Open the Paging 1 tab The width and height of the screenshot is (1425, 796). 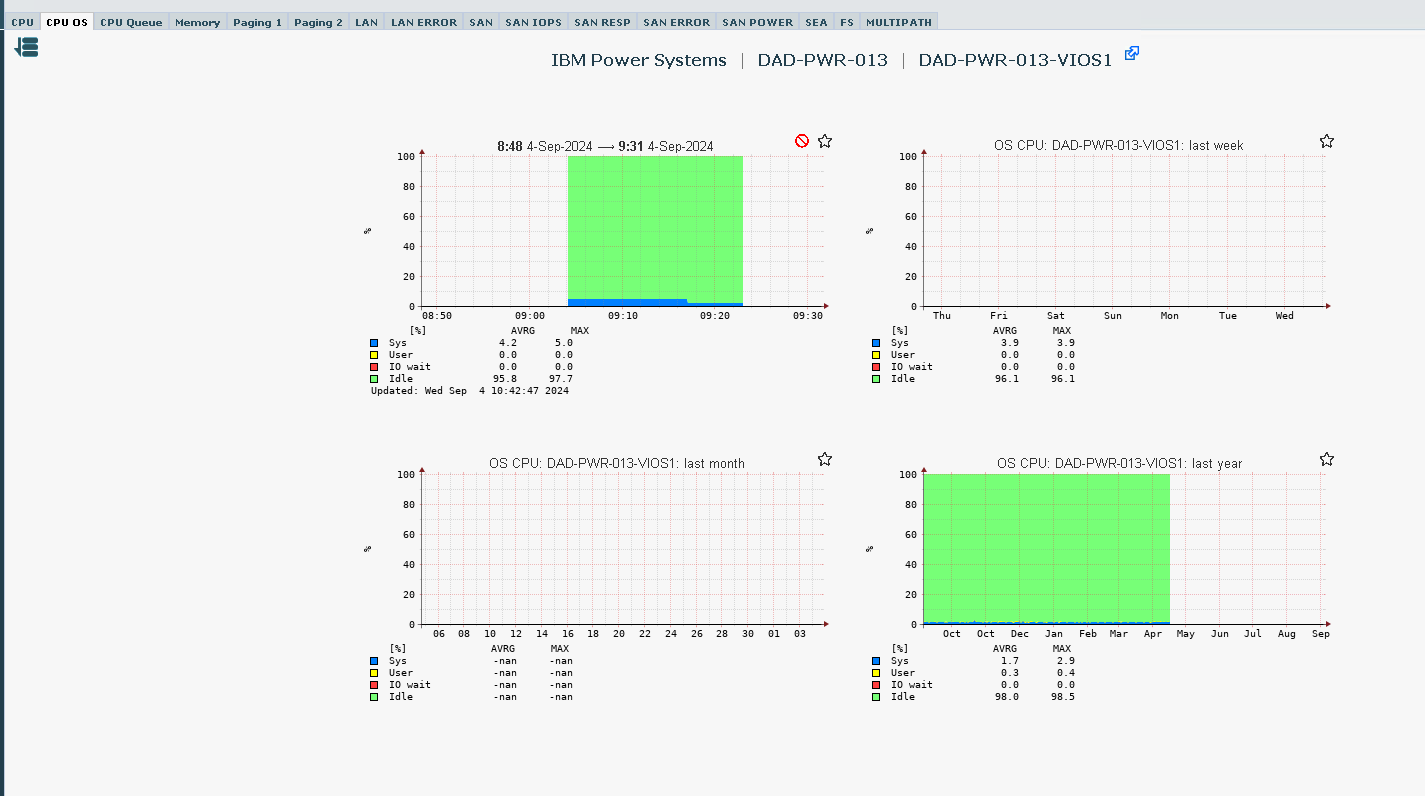(x=258, y=22)
